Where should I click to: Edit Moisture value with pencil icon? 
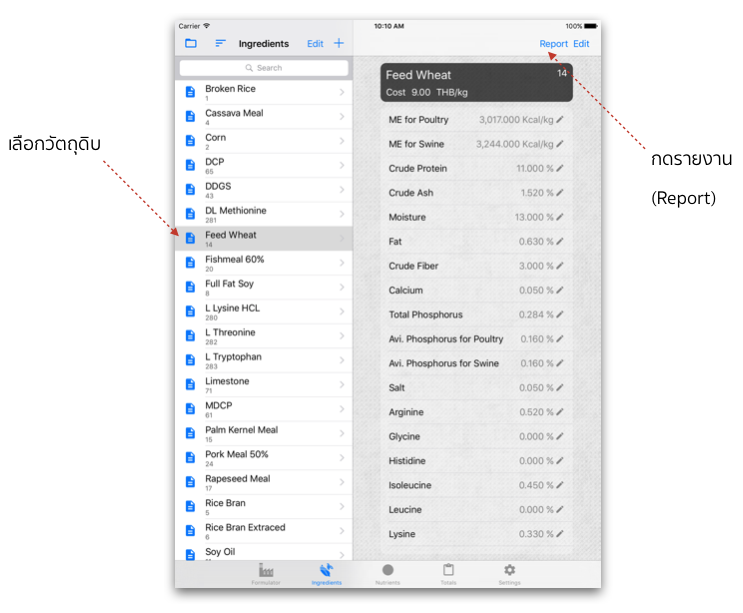[560, 217]
